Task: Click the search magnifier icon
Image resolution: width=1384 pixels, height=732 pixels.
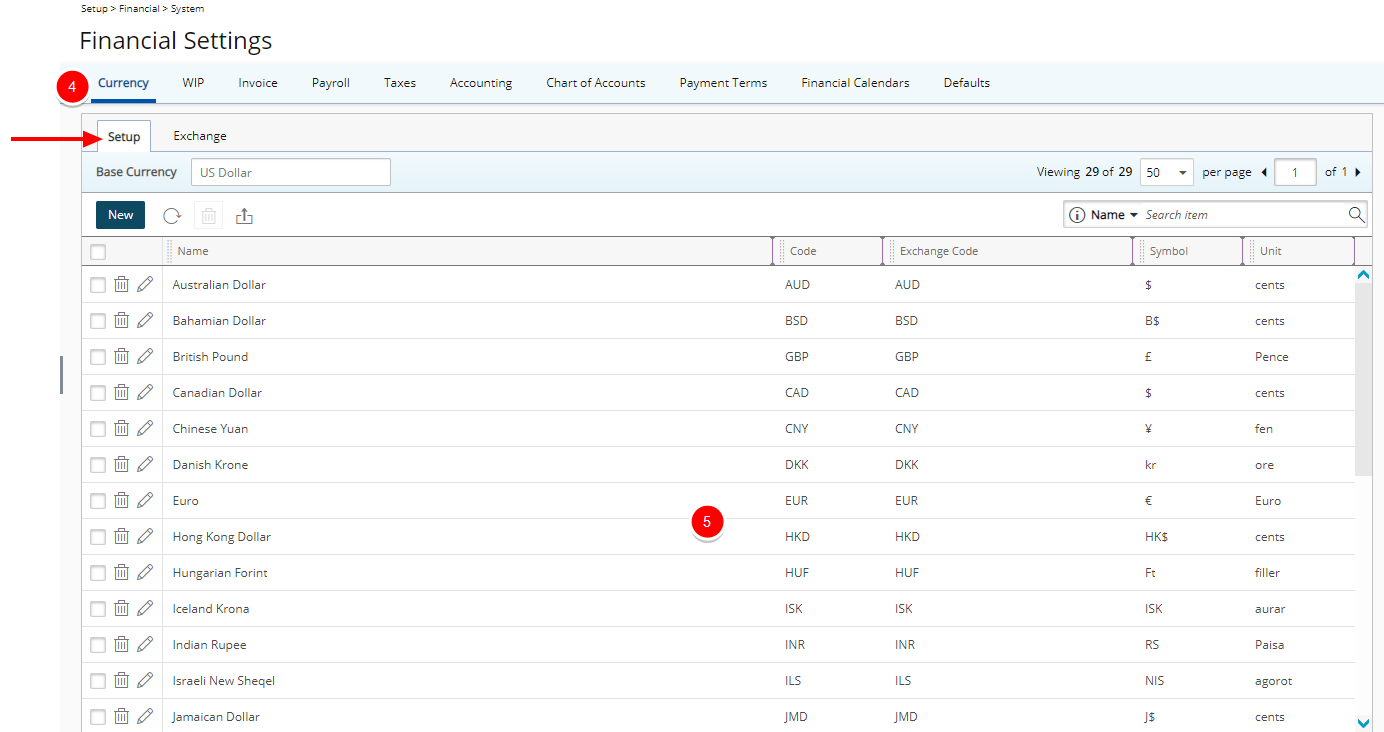Action: (x=1356, y=215)
